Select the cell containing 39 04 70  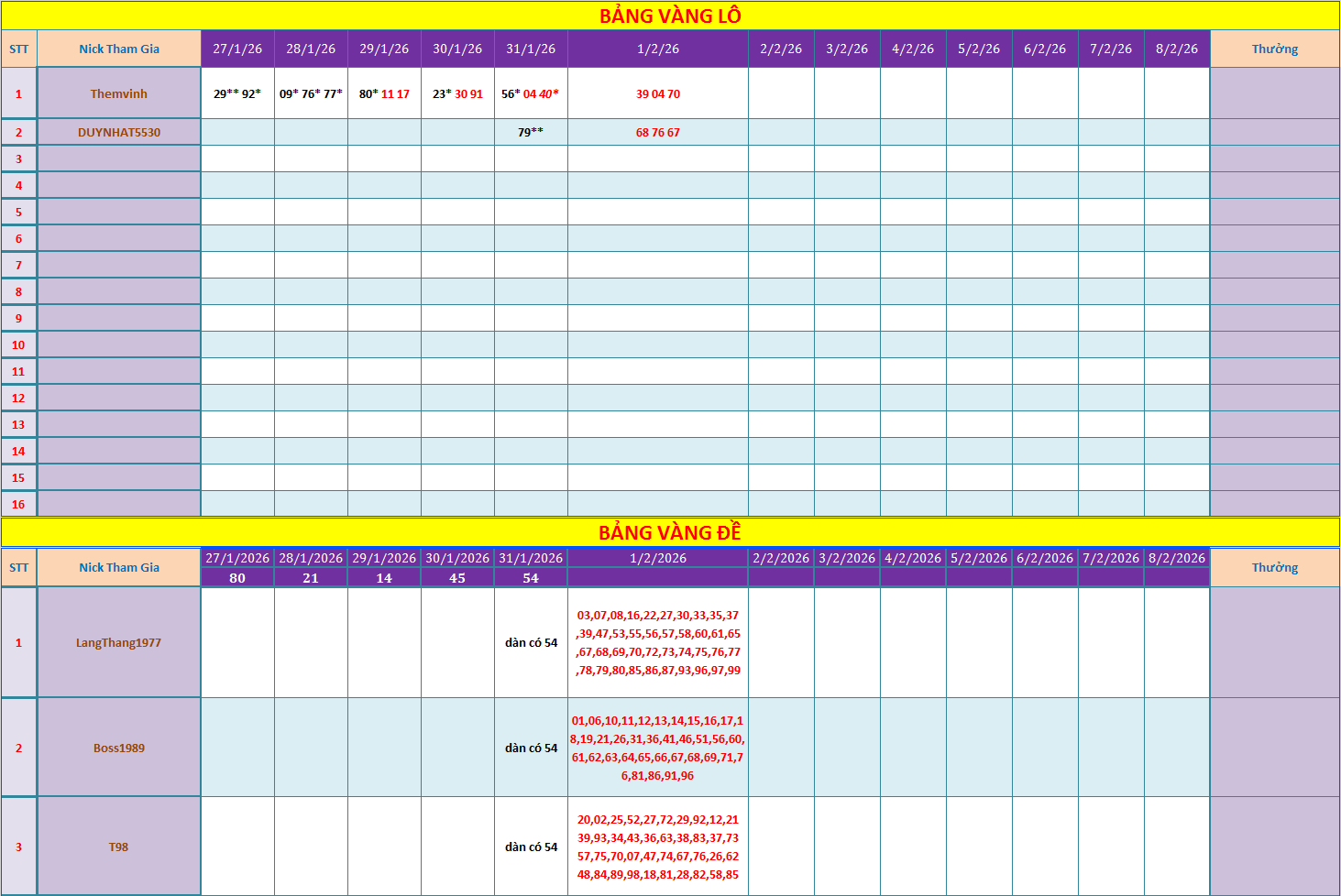coord(658,93)
